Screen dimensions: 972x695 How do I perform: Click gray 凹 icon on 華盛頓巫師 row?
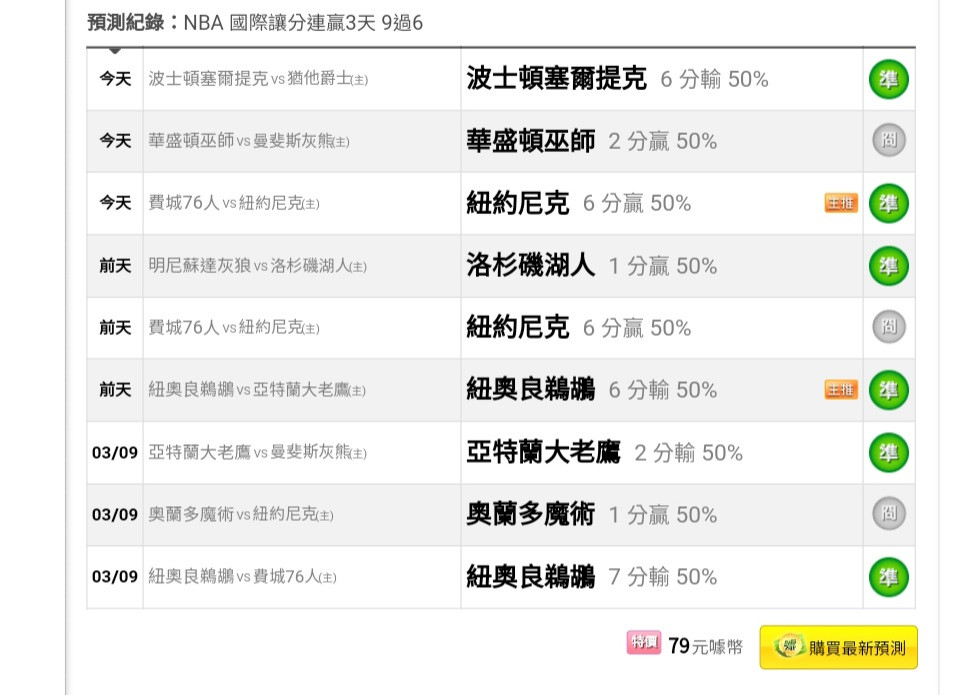[889, 140]
